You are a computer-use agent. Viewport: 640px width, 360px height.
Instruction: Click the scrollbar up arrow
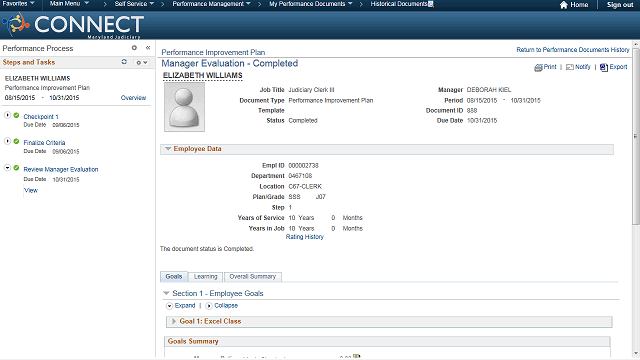636,44
